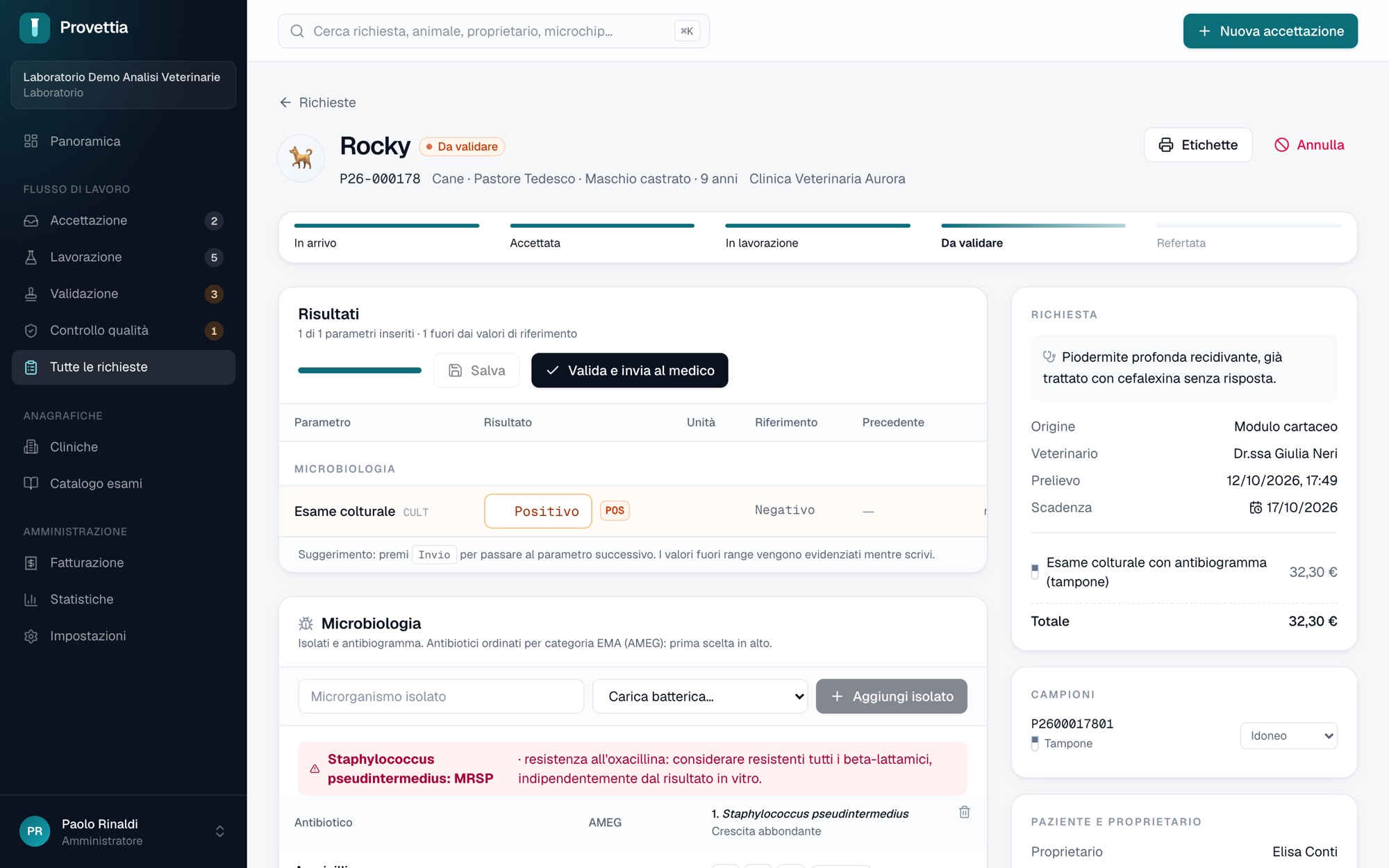The width and height of the screenshot is (1389, 868).
Task: Click the Etichette print button
Action: click(x=1198, y=145)
